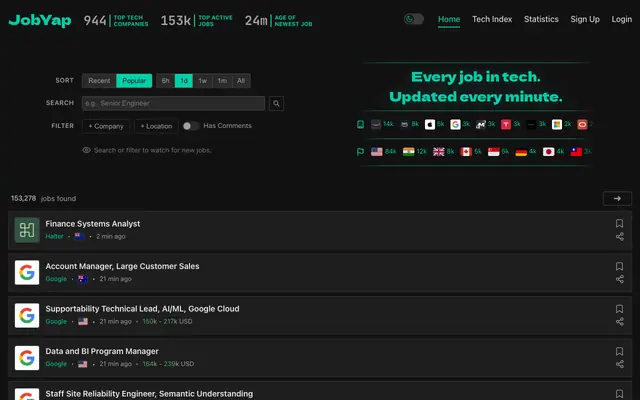The height and width of the screenshot is (400, 640).
Task: Click the watch eye icon
Action: tap(86, 150)
